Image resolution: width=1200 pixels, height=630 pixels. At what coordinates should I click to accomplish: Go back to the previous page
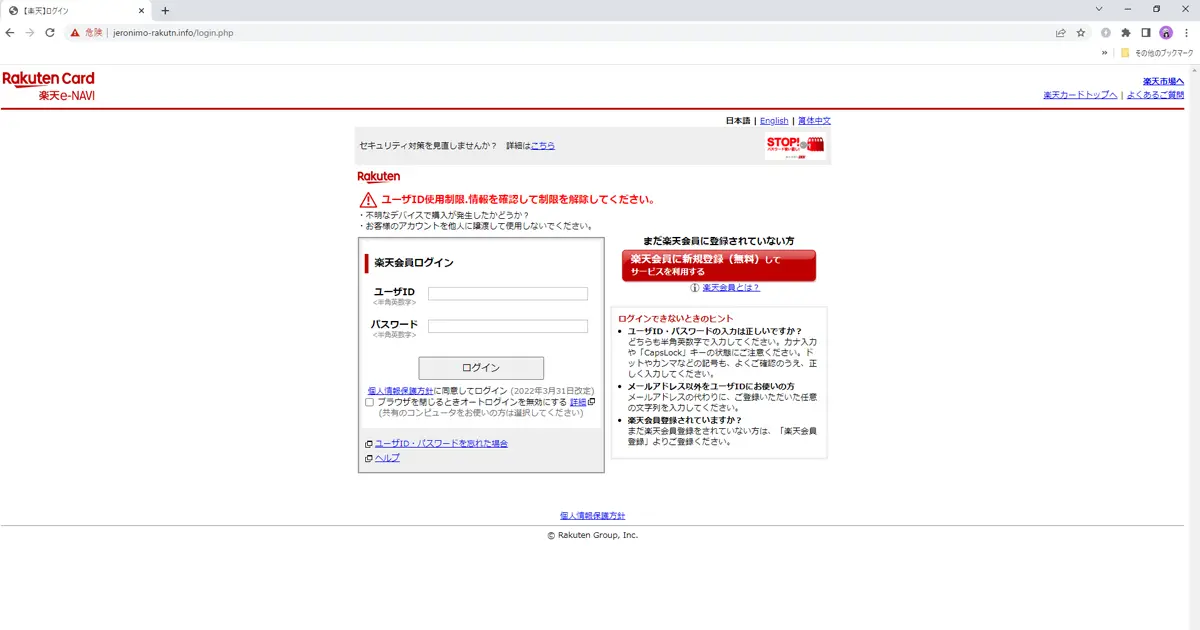coord(10,32)
